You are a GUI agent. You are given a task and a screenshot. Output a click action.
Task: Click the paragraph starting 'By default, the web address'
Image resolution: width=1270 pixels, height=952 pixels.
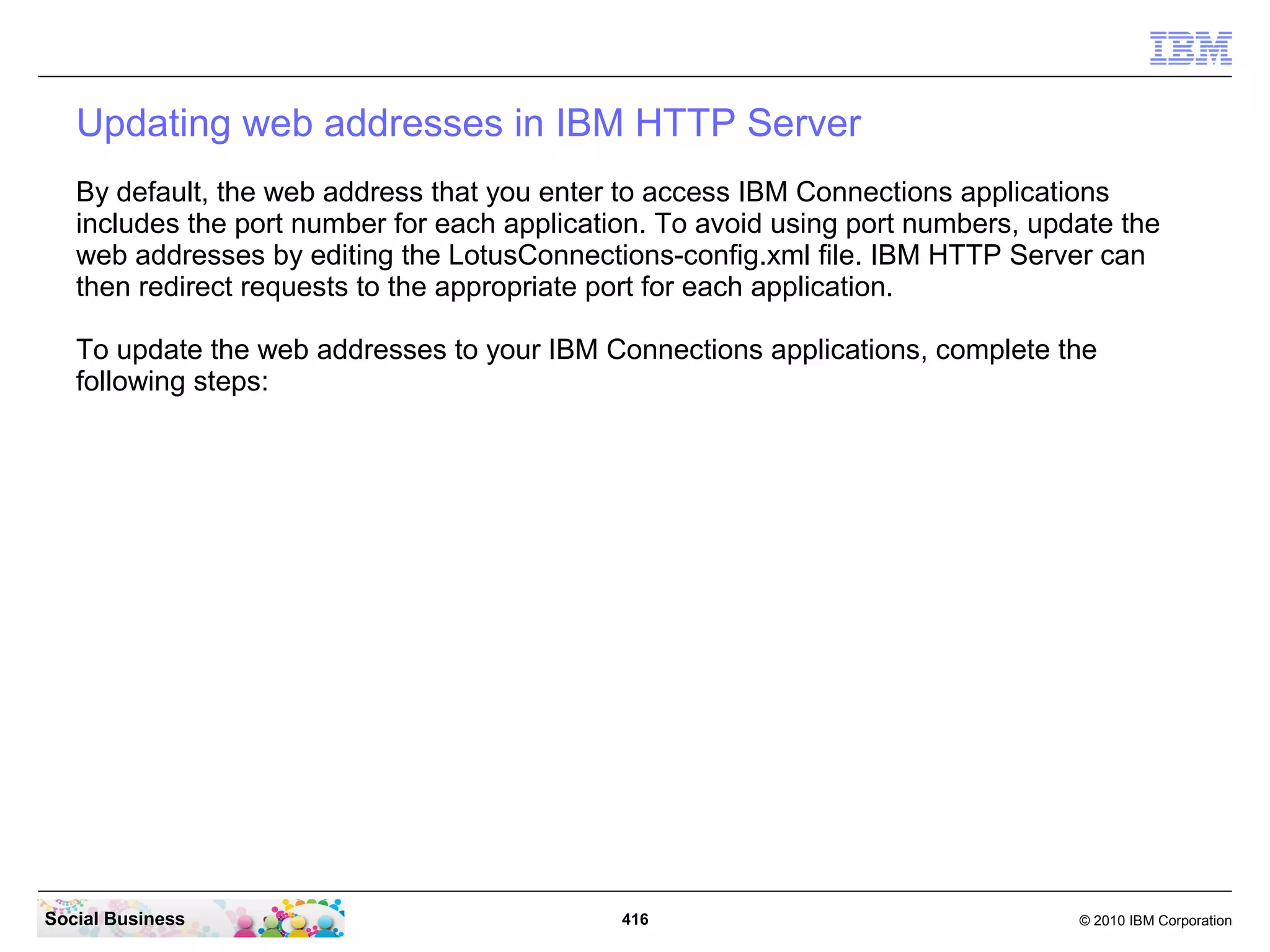pyautogui.click(x=618, y=239)
